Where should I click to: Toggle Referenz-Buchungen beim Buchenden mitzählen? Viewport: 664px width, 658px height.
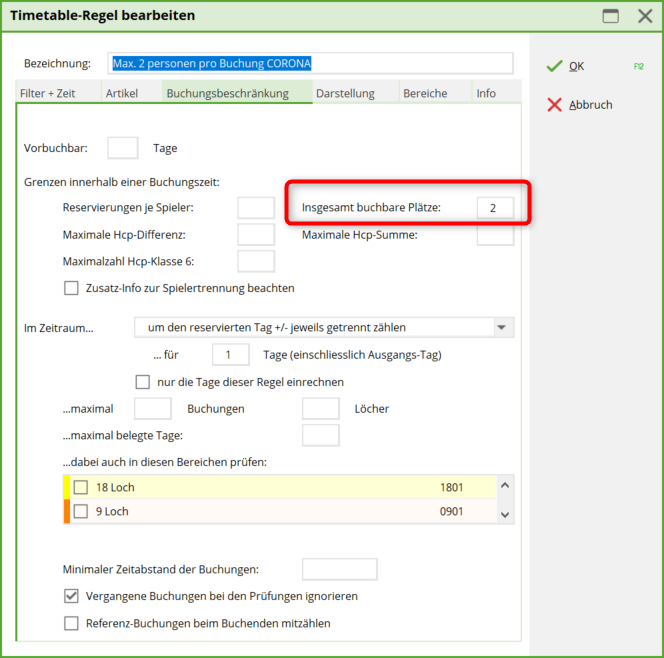click(71, 623)
